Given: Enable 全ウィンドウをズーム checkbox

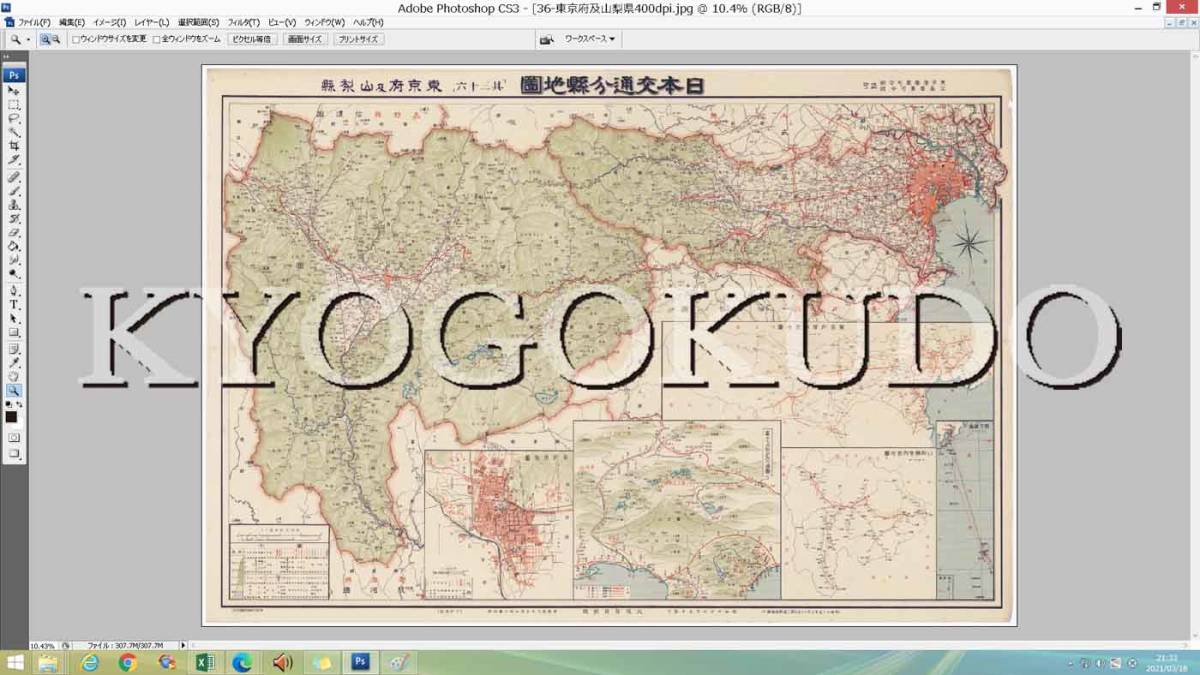Looking at the screenshot, I should coord(156,40).
